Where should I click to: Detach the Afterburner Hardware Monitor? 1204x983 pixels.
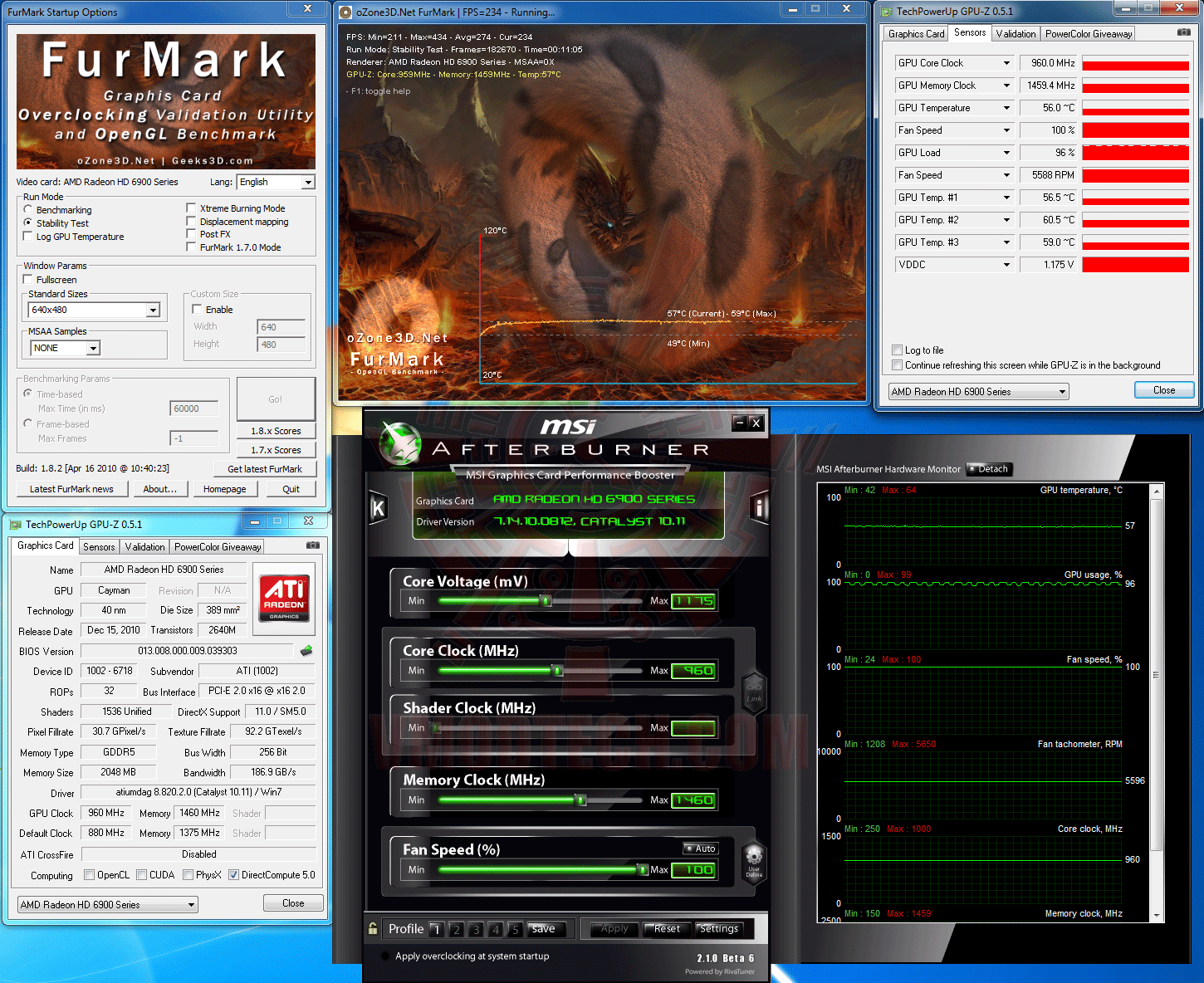988,469
